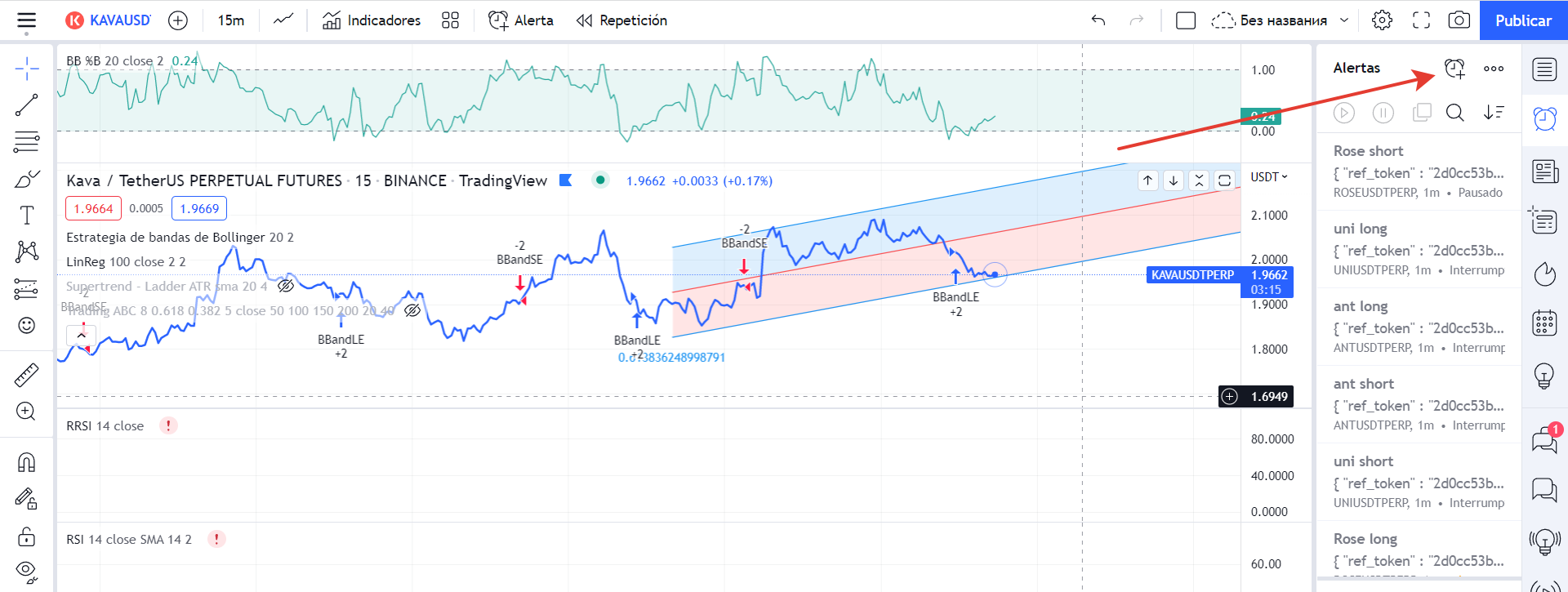1568x592 pixels.
Task: Clone selected alert copy icon
Action: point(1422,113)
